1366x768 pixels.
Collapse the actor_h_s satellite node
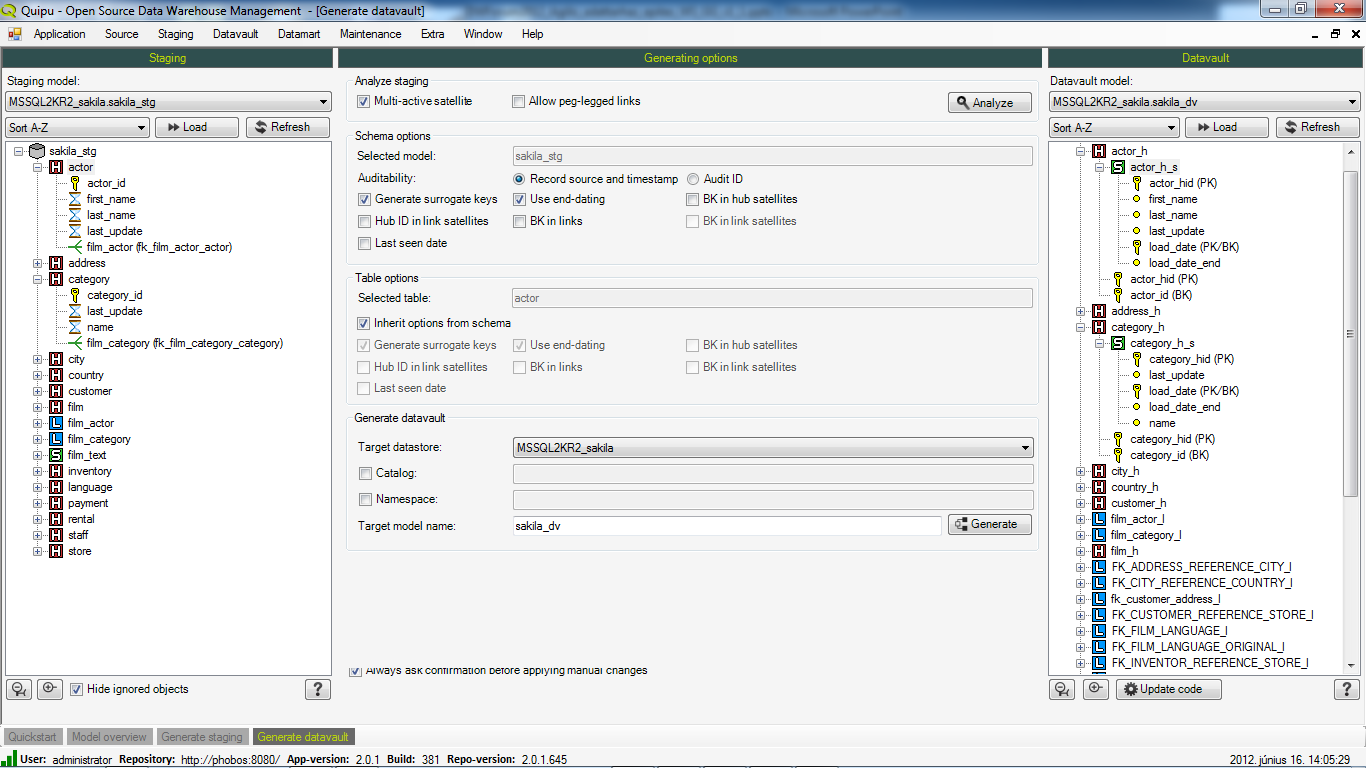[x=1099, y=167]
